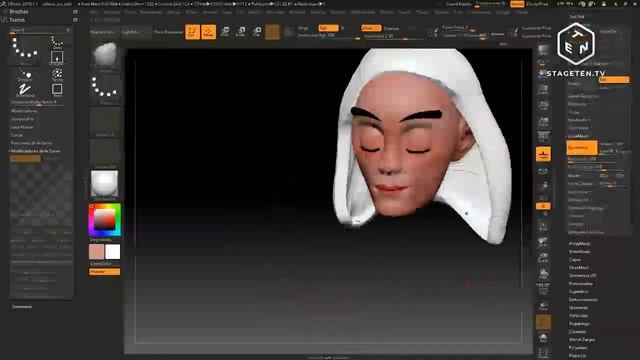Image resolution: width=640 pixels, height=360 pixels.
Task: Open the Visibilidad section
Action: click(579, 316)
